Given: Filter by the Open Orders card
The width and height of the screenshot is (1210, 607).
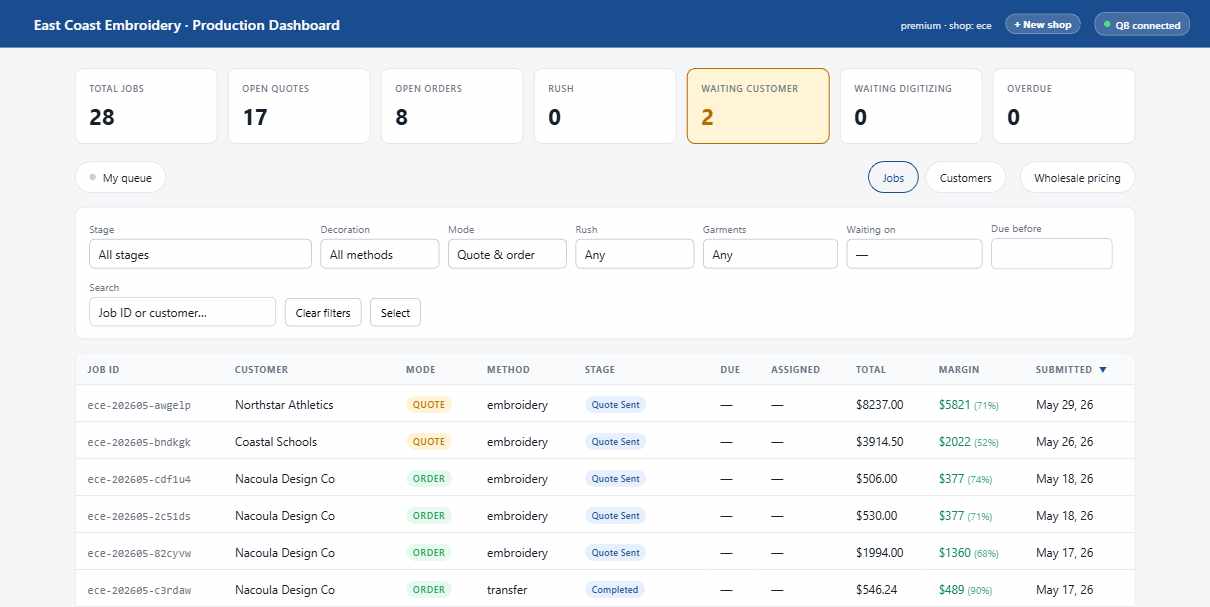Looking at the screenshot, I should [452, 106].
